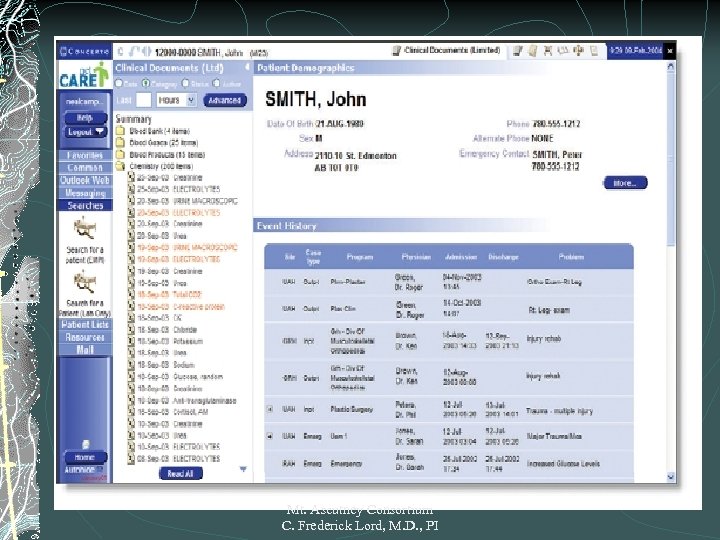Click the back arrow icon before patient ID
This screenshot has width=720, height=540.
click(x=134, y=51)
